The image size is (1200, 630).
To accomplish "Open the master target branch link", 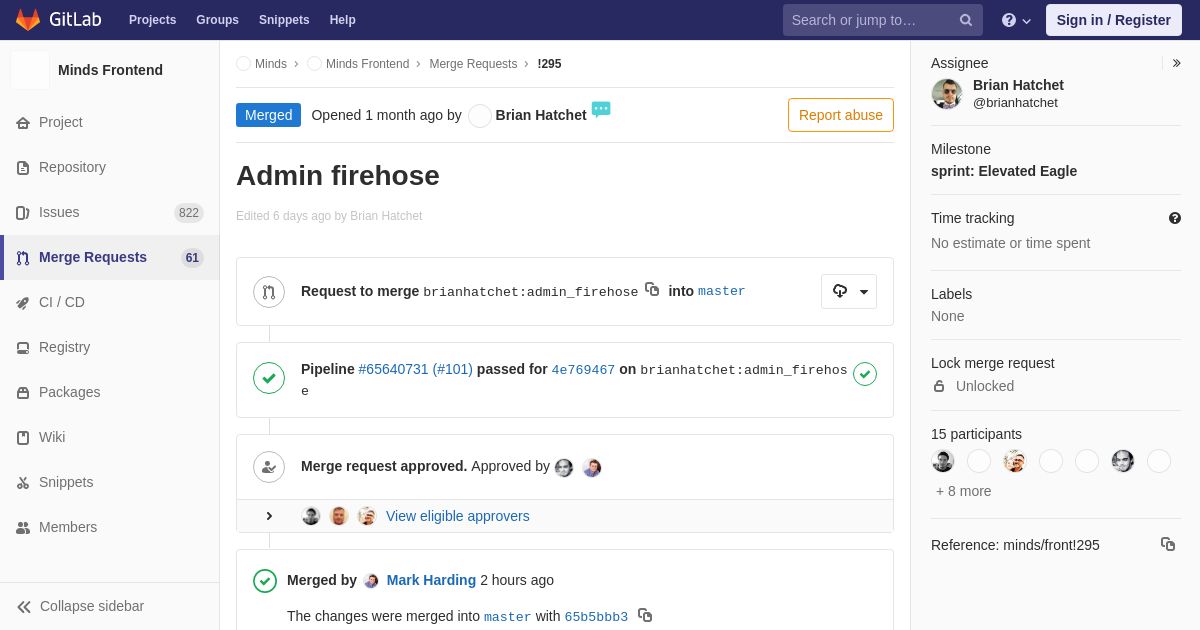I will (722, 292).
